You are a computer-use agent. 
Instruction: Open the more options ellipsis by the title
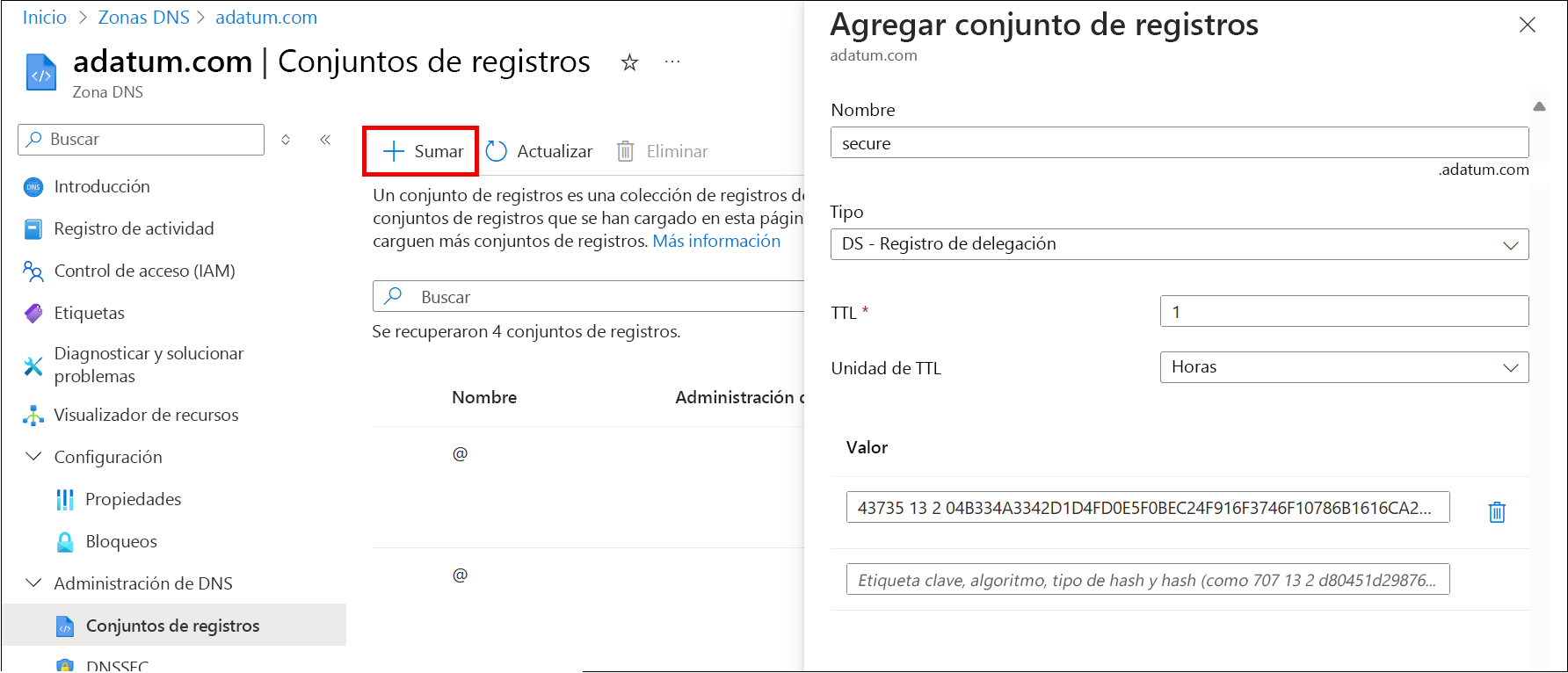pos(672,62)
